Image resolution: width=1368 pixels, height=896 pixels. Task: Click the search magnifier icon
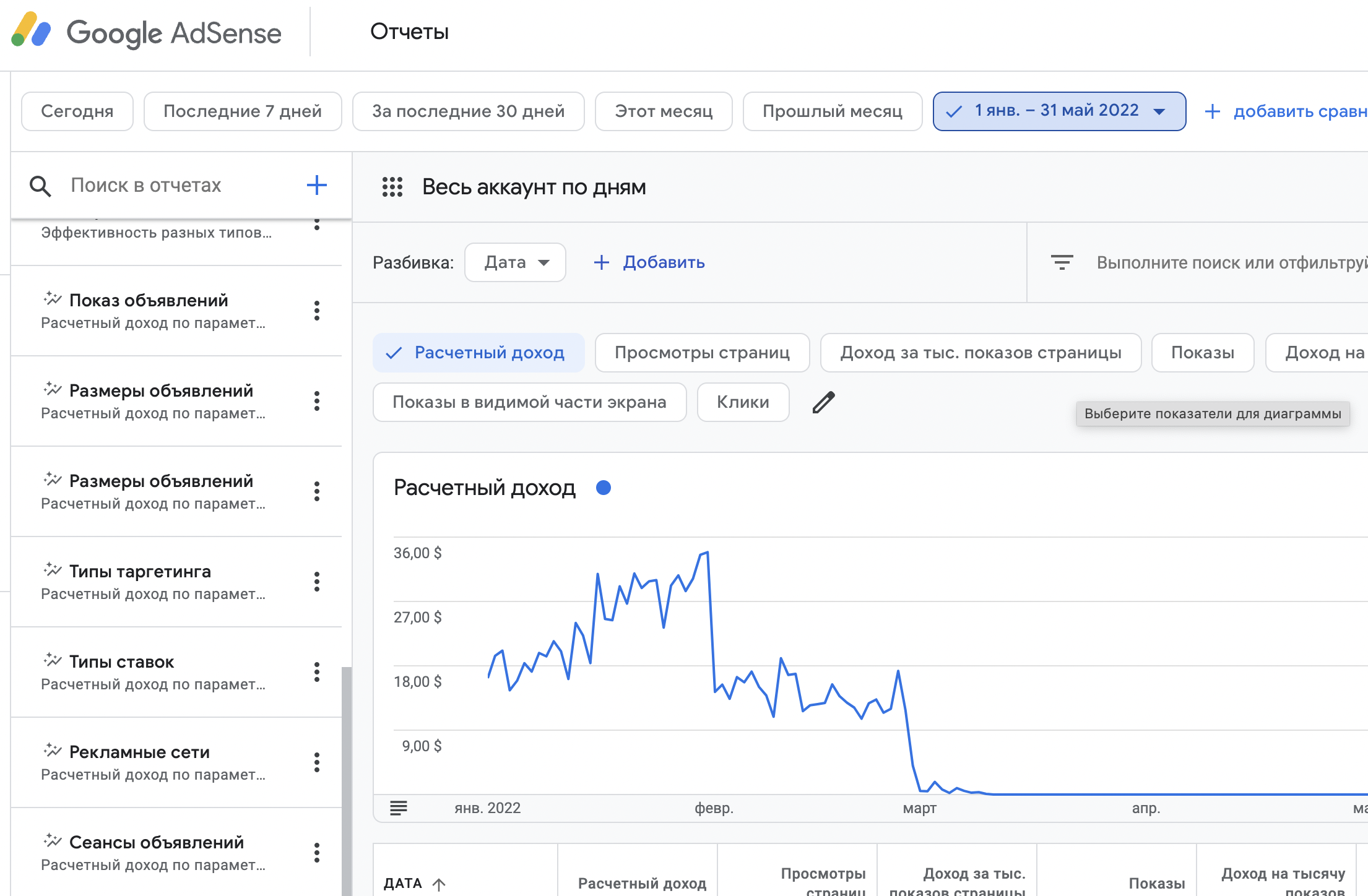[x=40, y=186]
